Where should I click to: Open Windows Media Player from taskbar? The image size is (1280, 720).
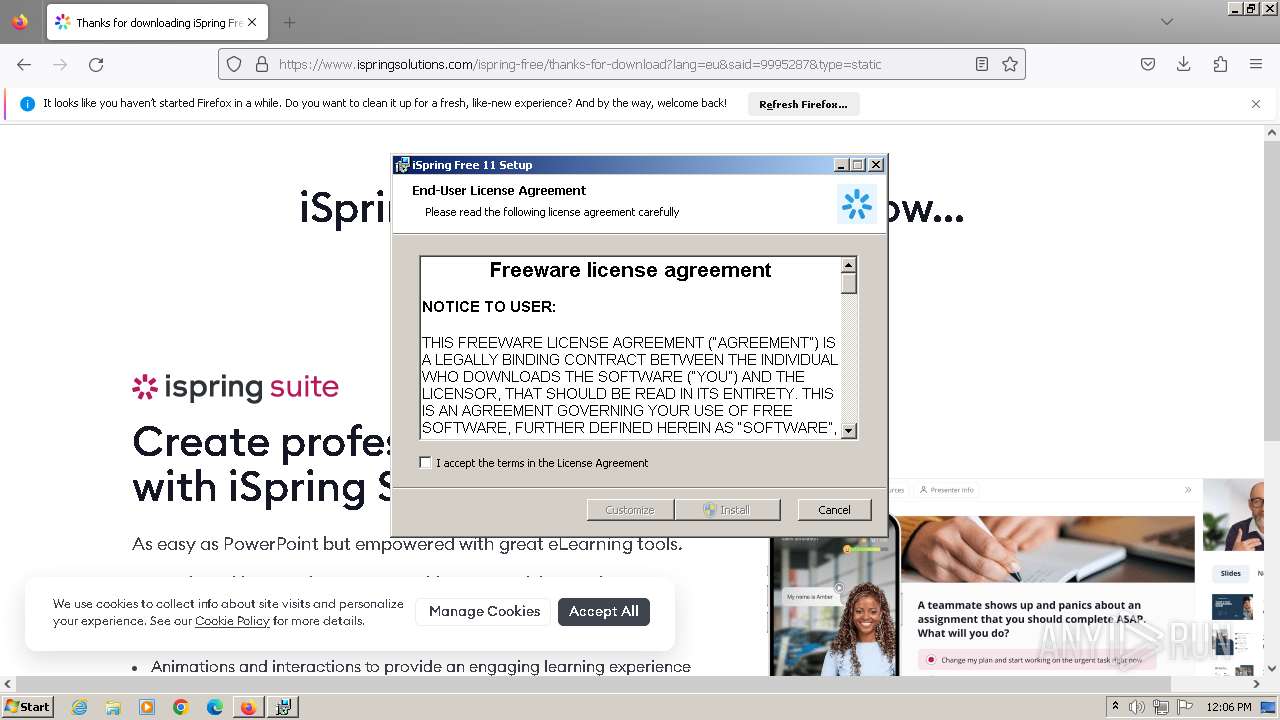147,707
